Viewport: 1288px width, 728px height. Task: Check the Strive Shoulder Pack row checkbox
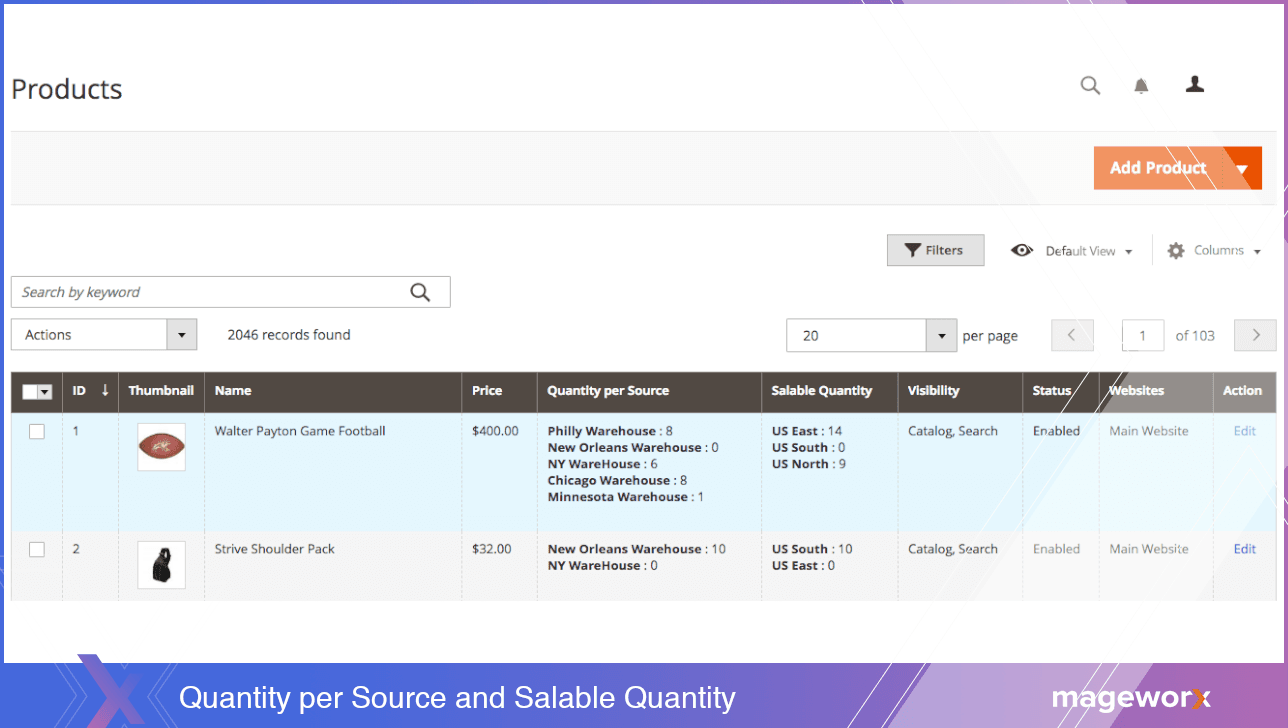36,549
